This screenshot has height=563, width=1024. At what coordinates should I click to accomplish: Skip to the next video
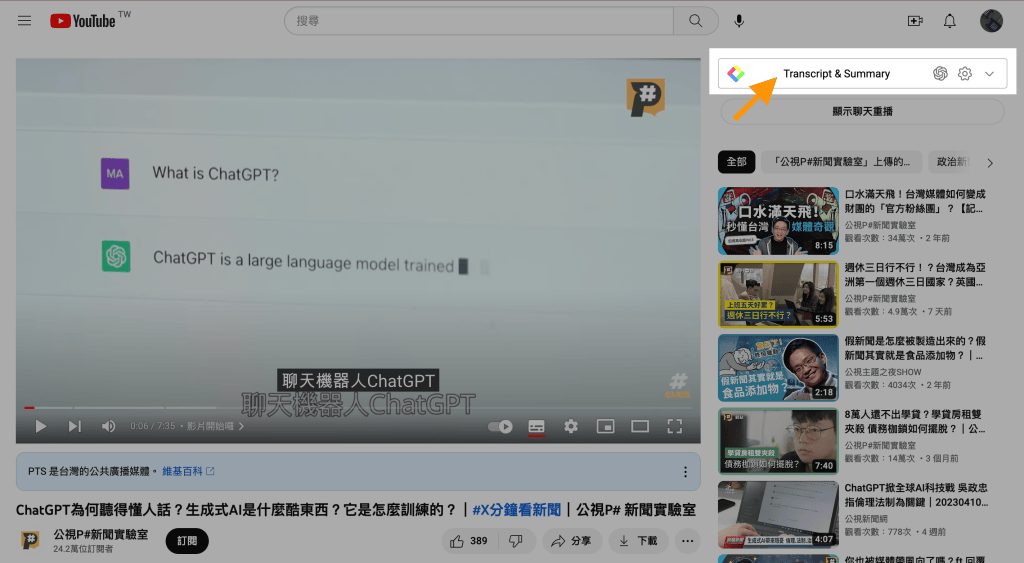74,426
